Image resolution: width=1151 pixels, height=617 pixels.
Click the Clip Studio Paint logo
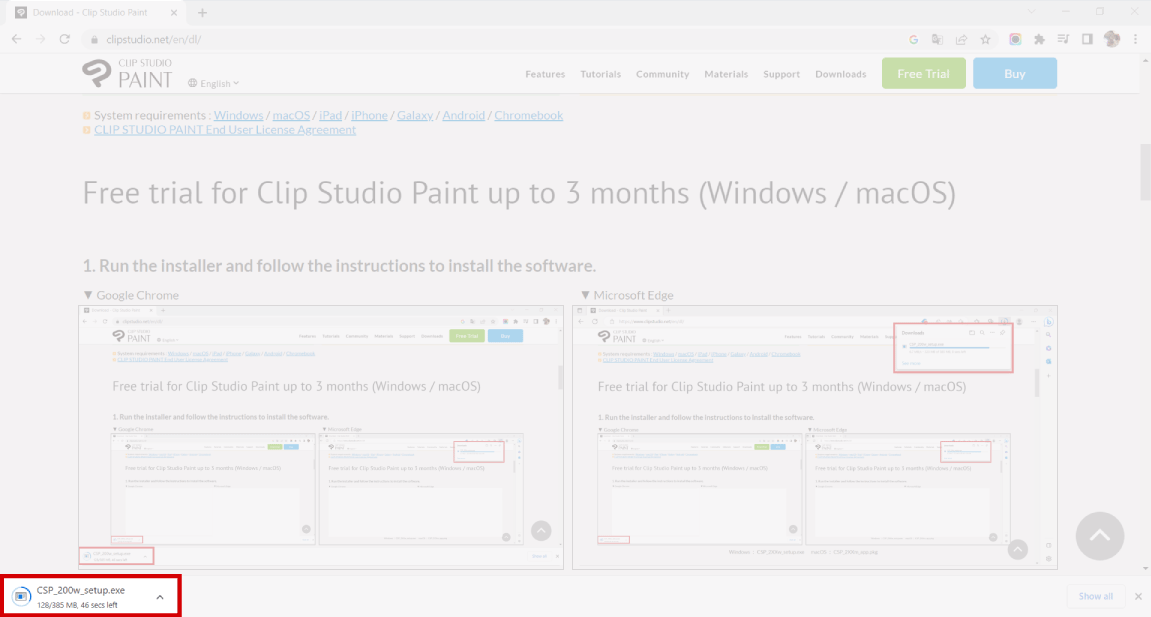tap(127, 73)
